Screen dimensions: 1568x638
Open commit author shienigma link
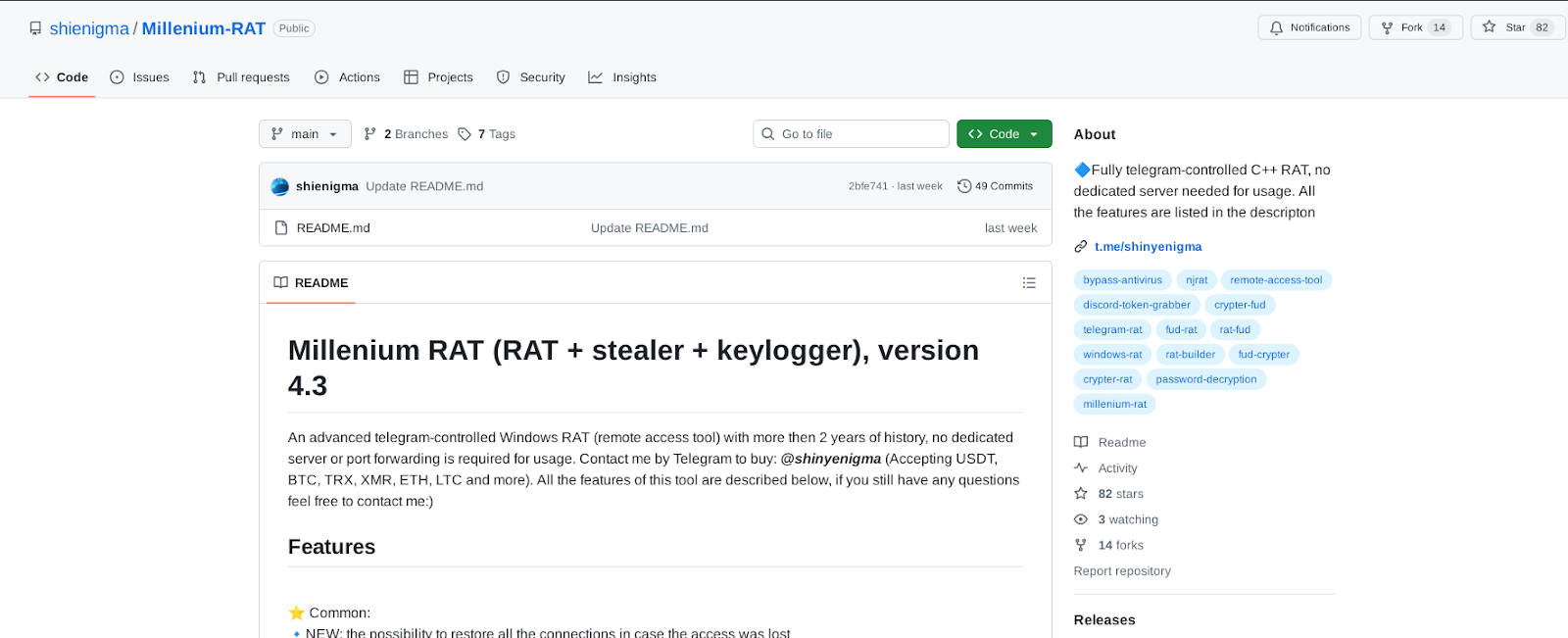point(327,186)
